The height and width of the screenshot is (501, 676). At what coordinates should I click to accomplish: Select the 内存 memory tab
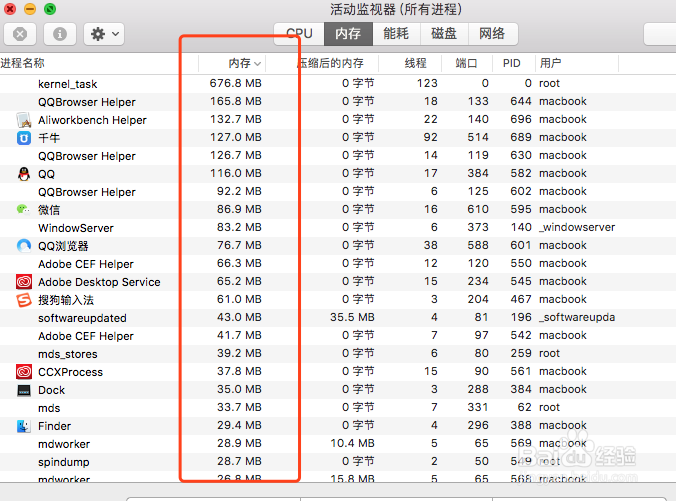pyautogui.click(x=348, y=34)
